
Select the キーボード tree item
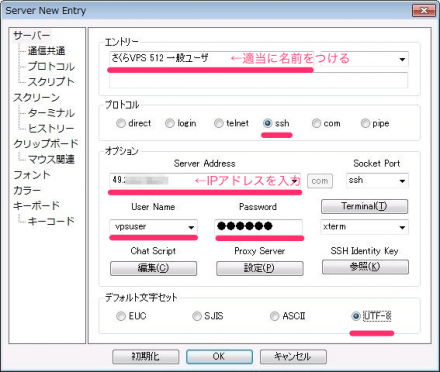click(36, 206)
